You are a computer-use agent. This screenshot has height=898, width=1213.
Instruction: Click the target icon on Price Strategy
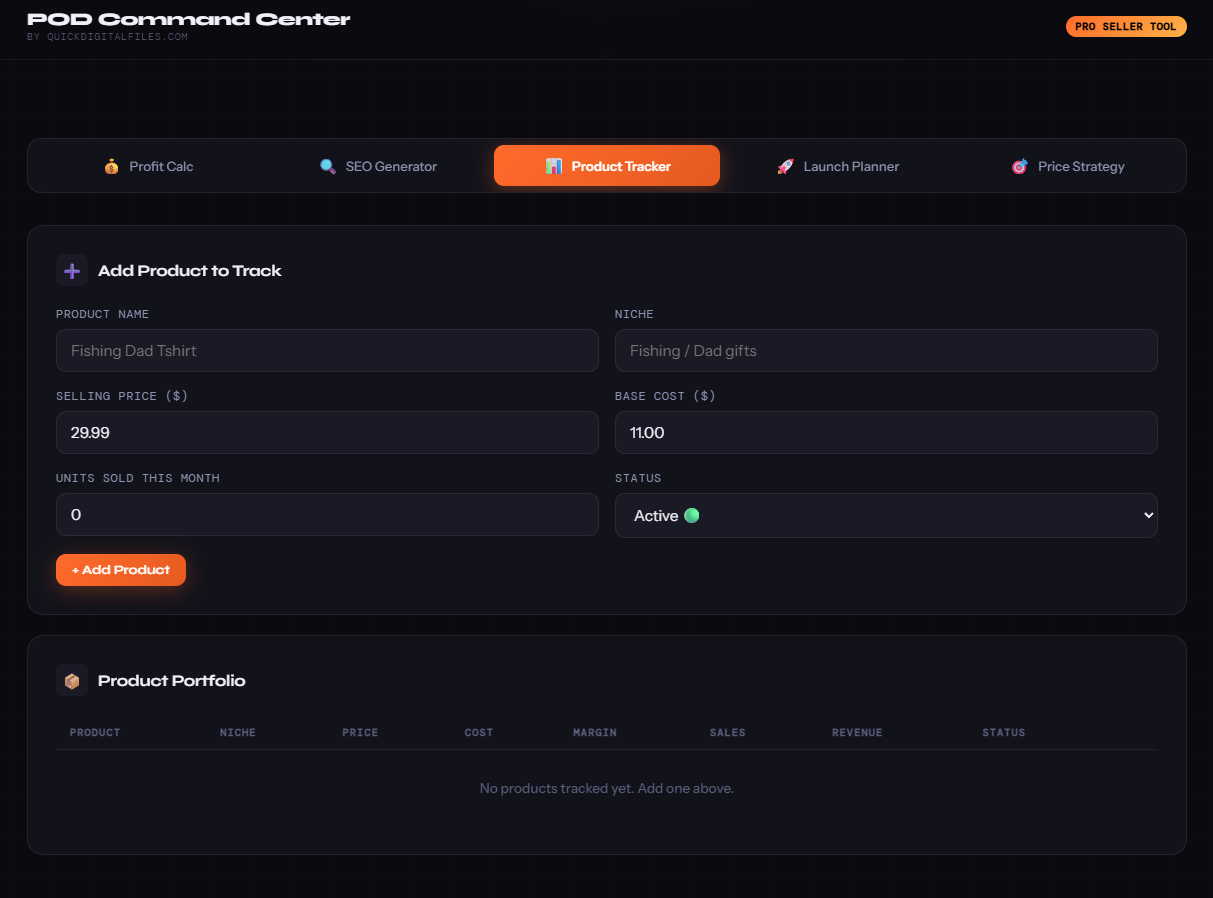(1020, 166)
